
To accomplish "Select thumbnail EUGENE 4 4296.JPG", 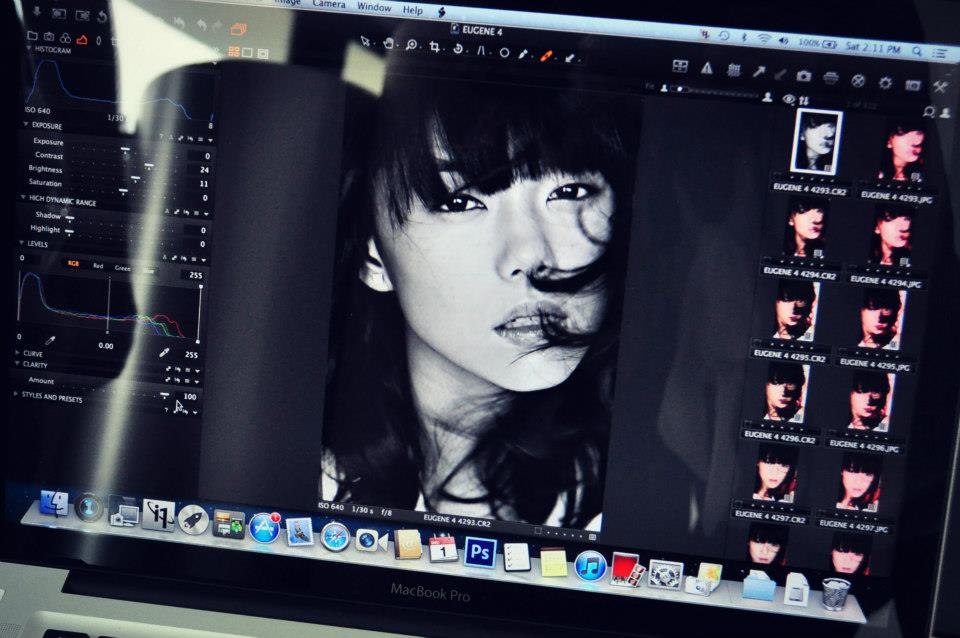I will (869, 401).
